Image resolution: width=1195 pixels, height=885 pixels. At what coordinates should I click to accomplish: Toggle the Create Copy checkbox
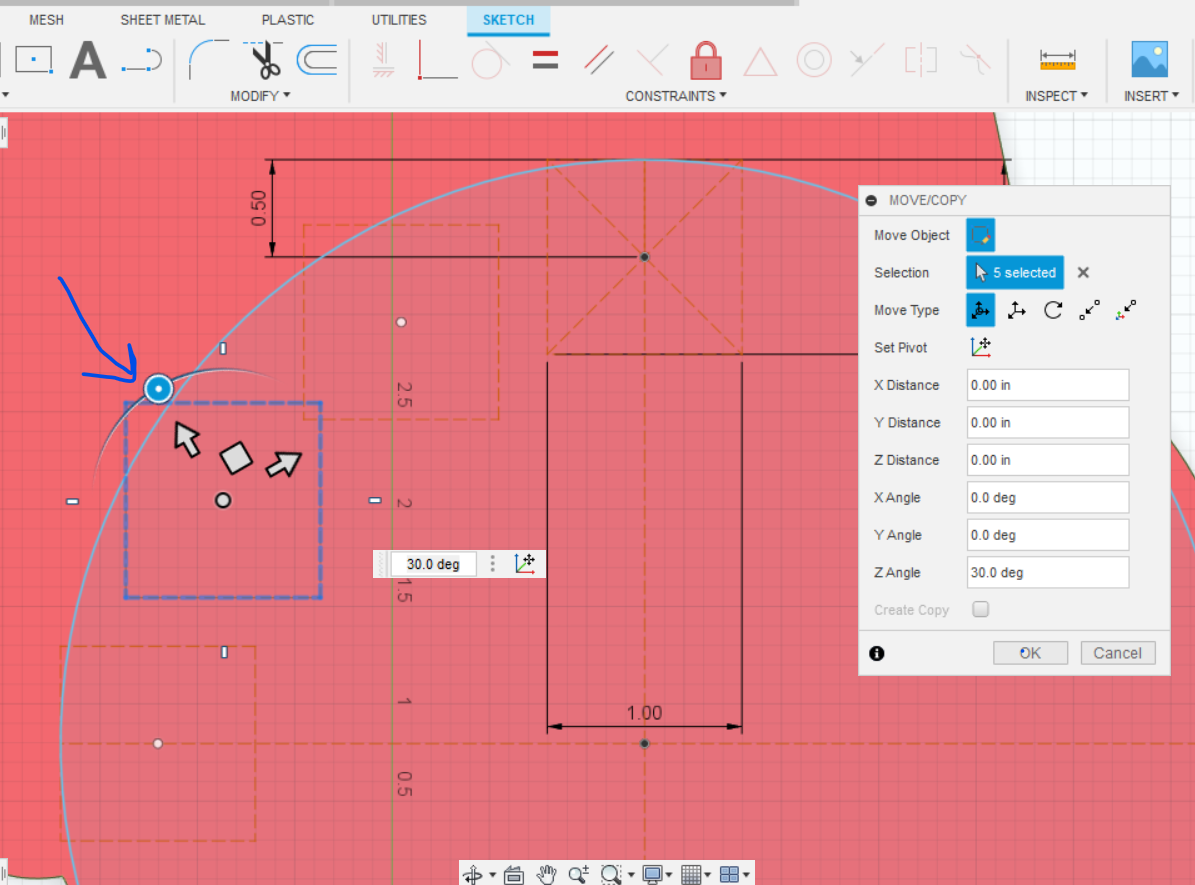(x=980, y=609)
